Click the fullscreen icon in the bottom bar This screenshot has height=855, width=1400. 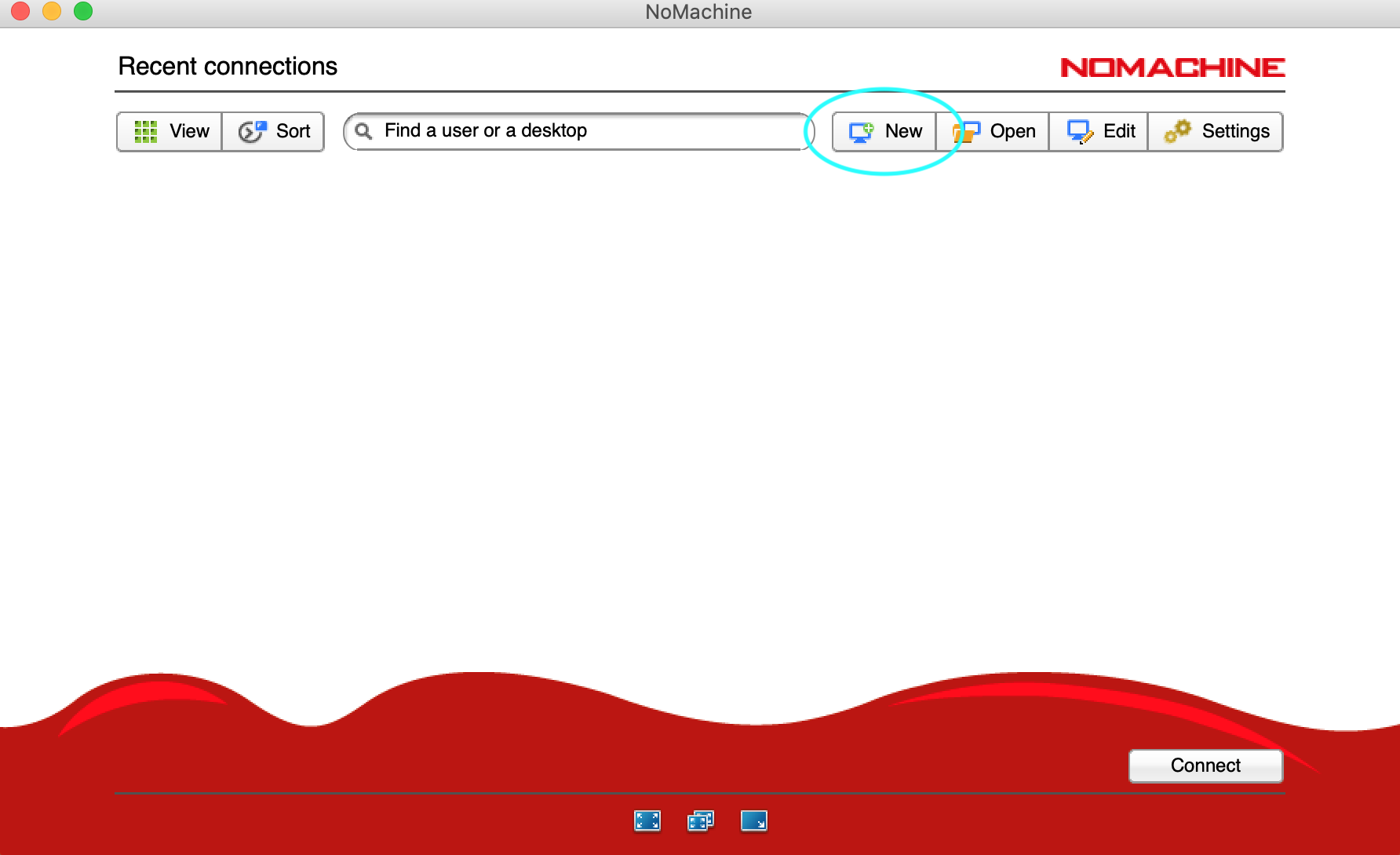tap(647, 820)
